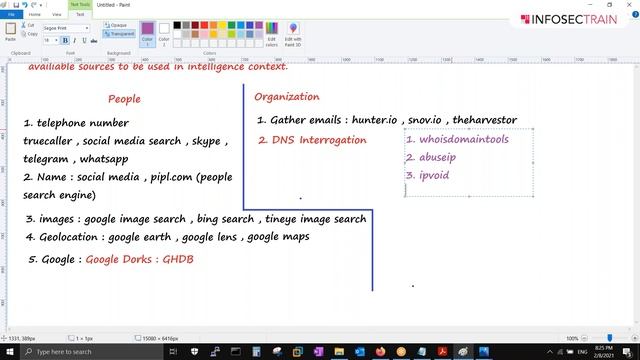Open Adobe Acrobat from the taskbar
Image resolution: width=640 pixels, height=360 pixels.
point(442,351)
